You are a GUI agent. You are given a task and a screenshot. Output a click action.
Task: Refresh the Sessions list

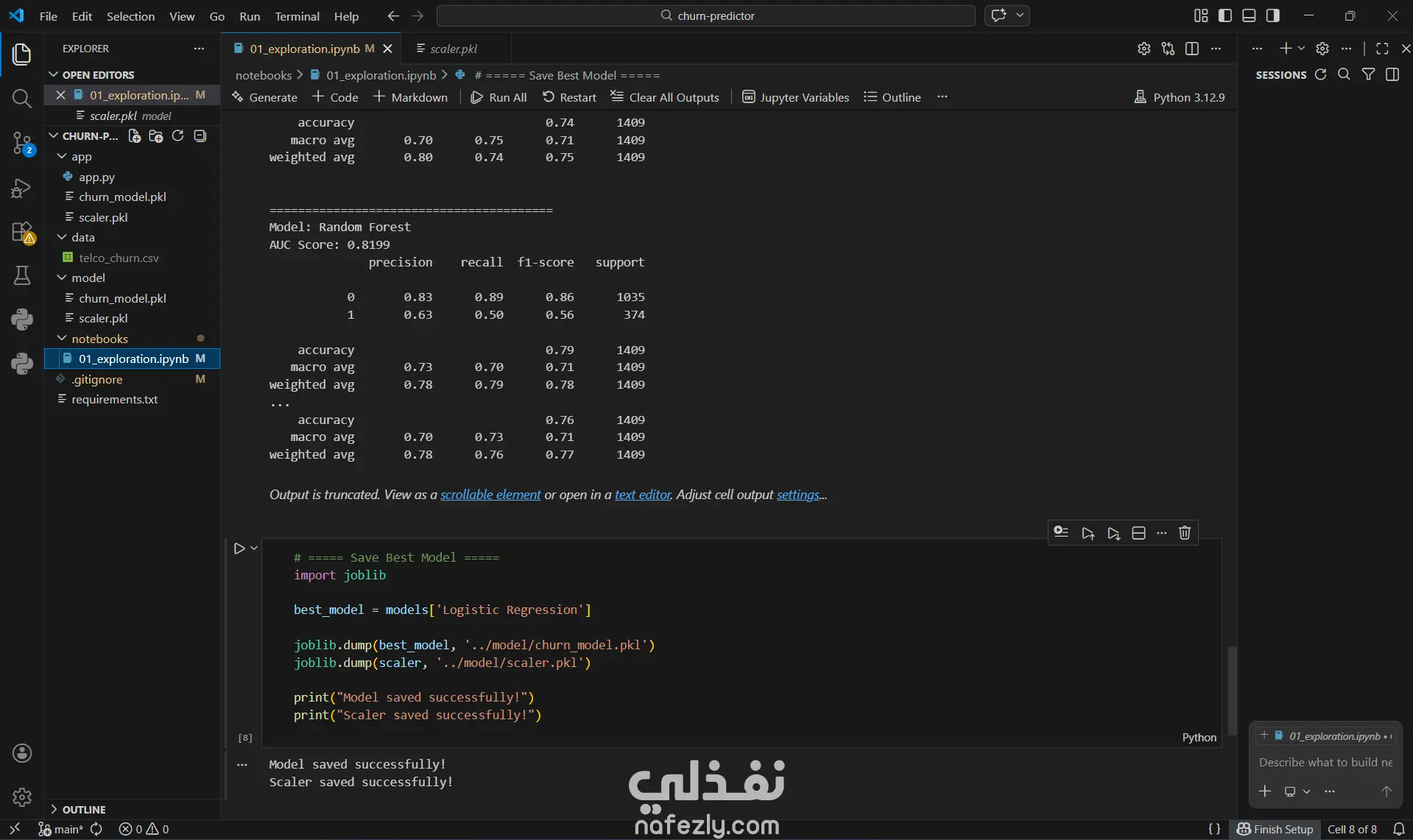[x=1321, y=74]
